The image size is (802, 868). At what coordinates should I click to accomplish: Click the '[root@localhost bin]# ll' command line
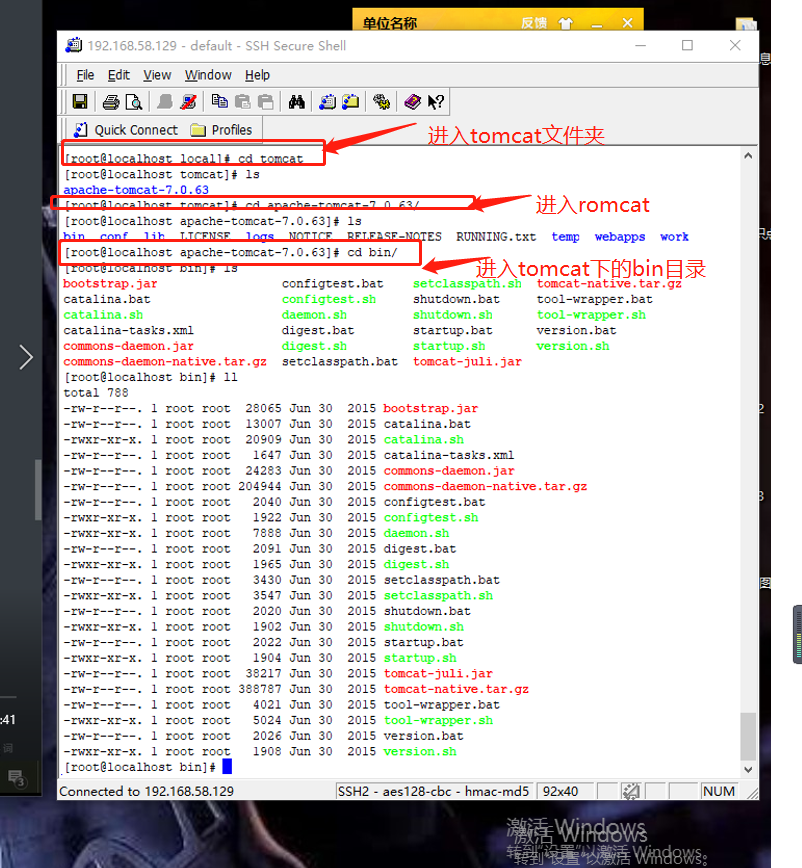point(151,378)
